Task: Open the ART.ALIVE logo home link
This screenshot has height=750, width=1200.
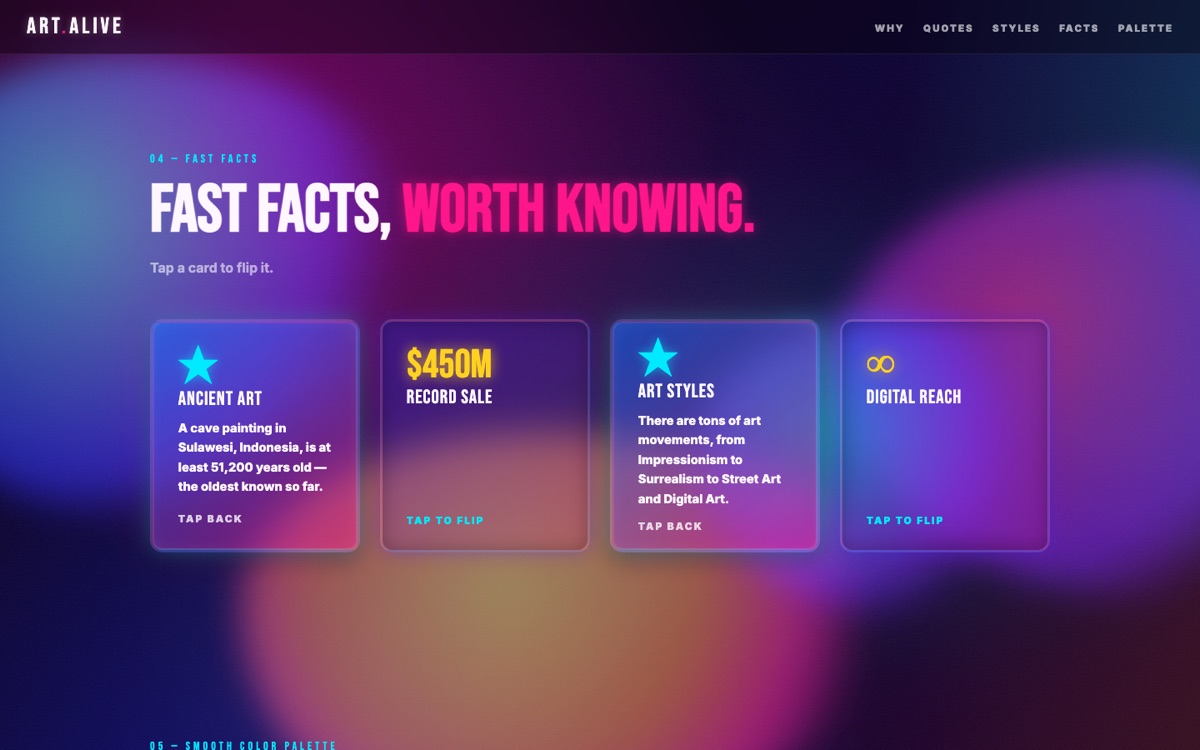Action: point(74,26)
